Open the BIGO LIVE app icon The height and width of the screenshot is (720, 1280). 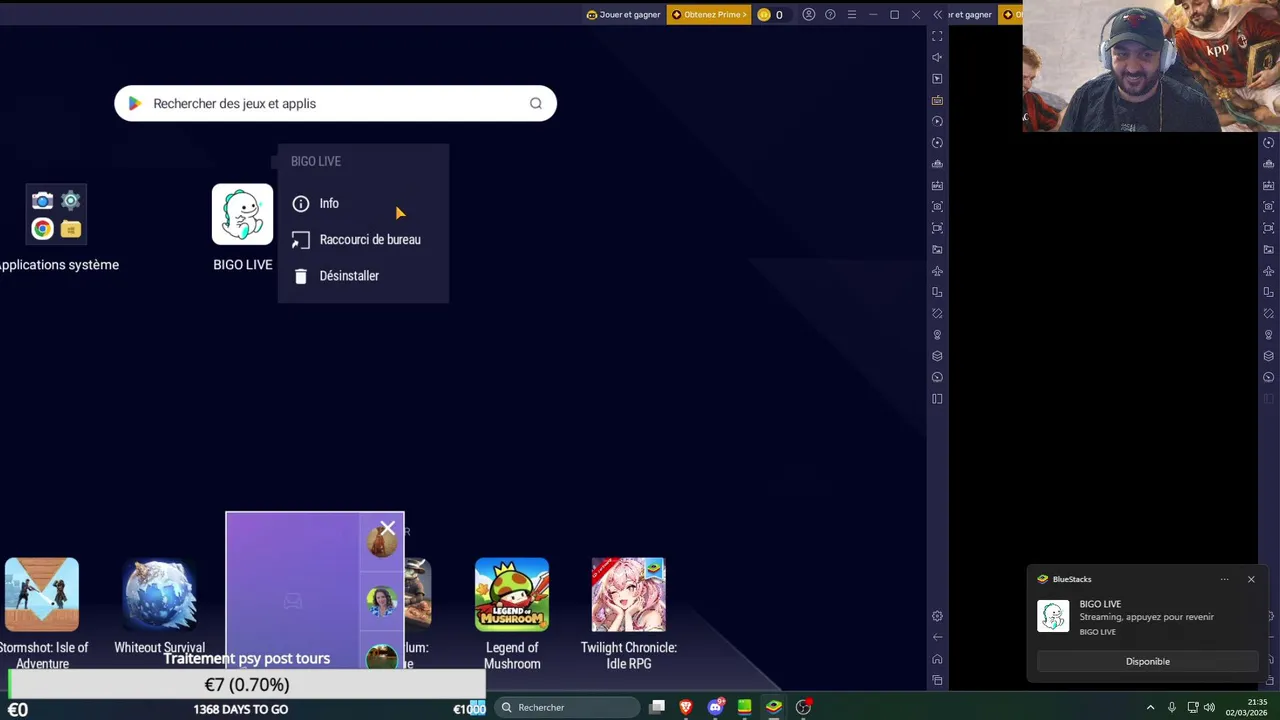[242, 214]
